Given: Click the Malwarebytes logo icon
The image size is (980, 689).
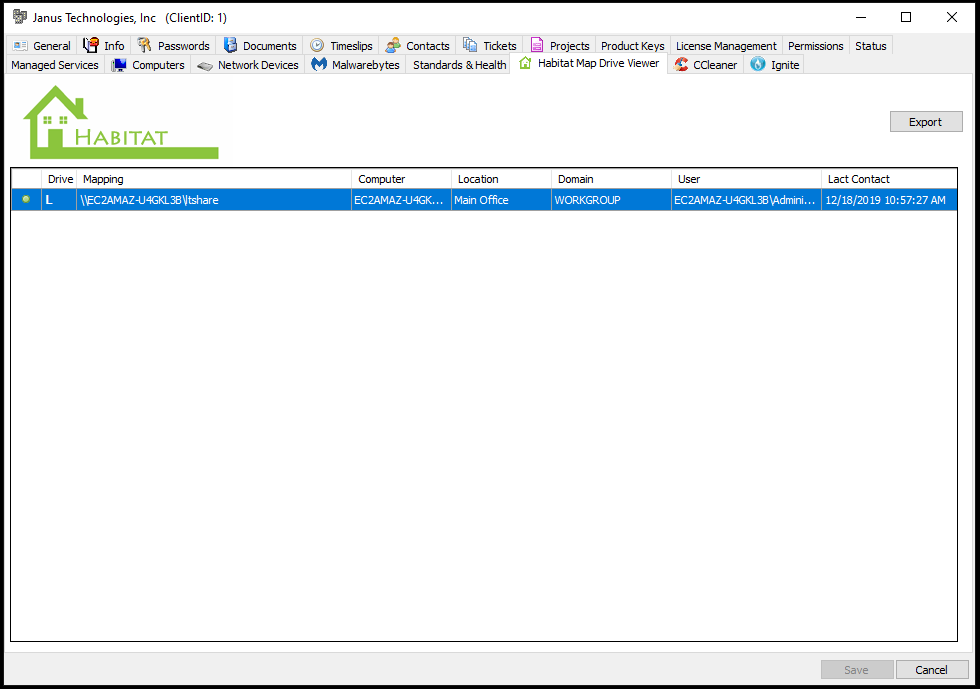Looking at the screenshot, I should pos(319,65).
